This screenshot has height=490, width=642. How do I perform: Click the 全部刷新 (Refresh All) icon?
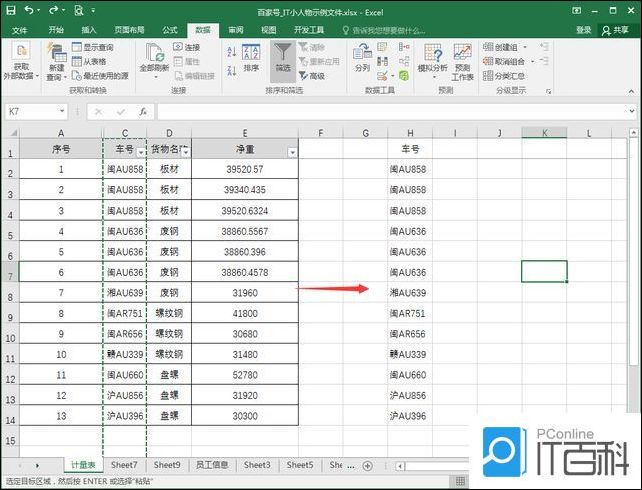[154, 56]
